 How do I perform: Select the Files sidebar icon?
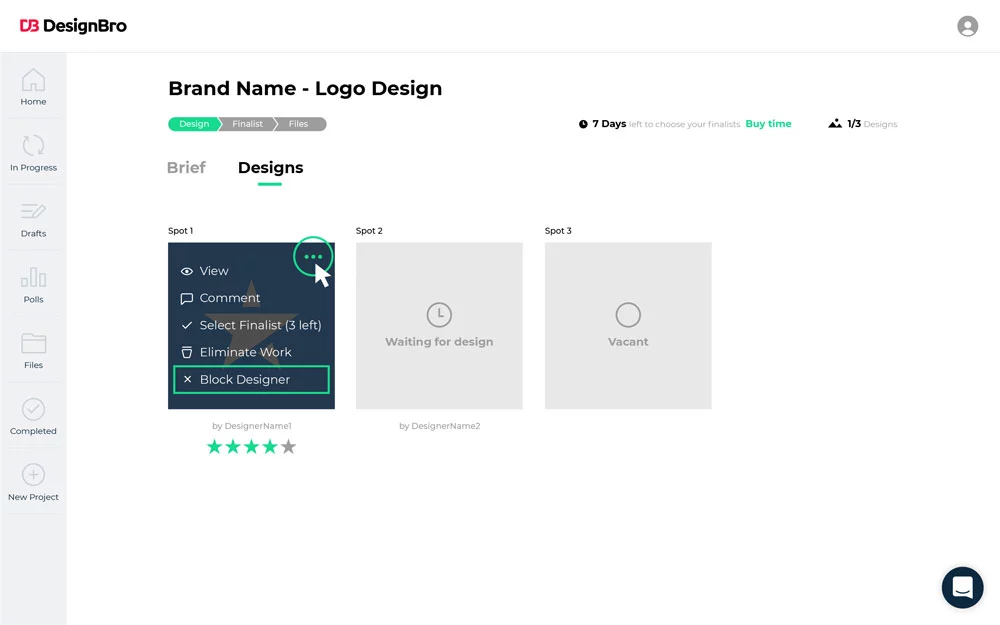[x=33, y=345]
